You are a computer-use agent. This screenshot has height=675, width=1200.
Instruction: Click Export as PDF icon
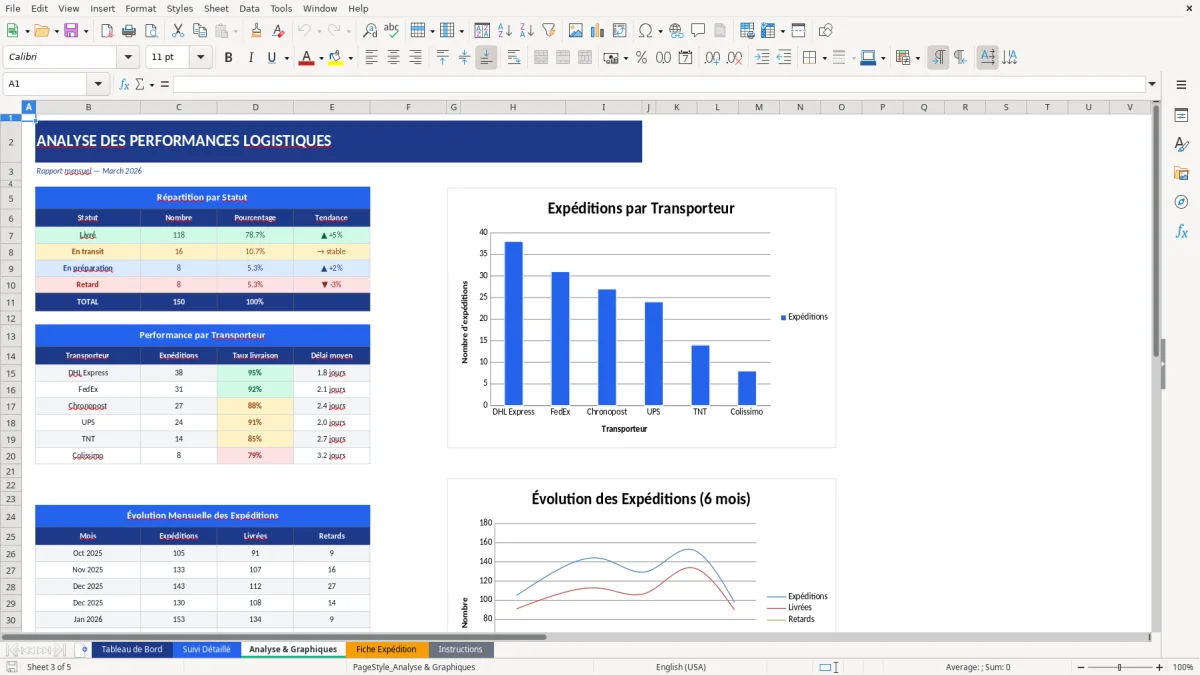(x=107, y=31)
